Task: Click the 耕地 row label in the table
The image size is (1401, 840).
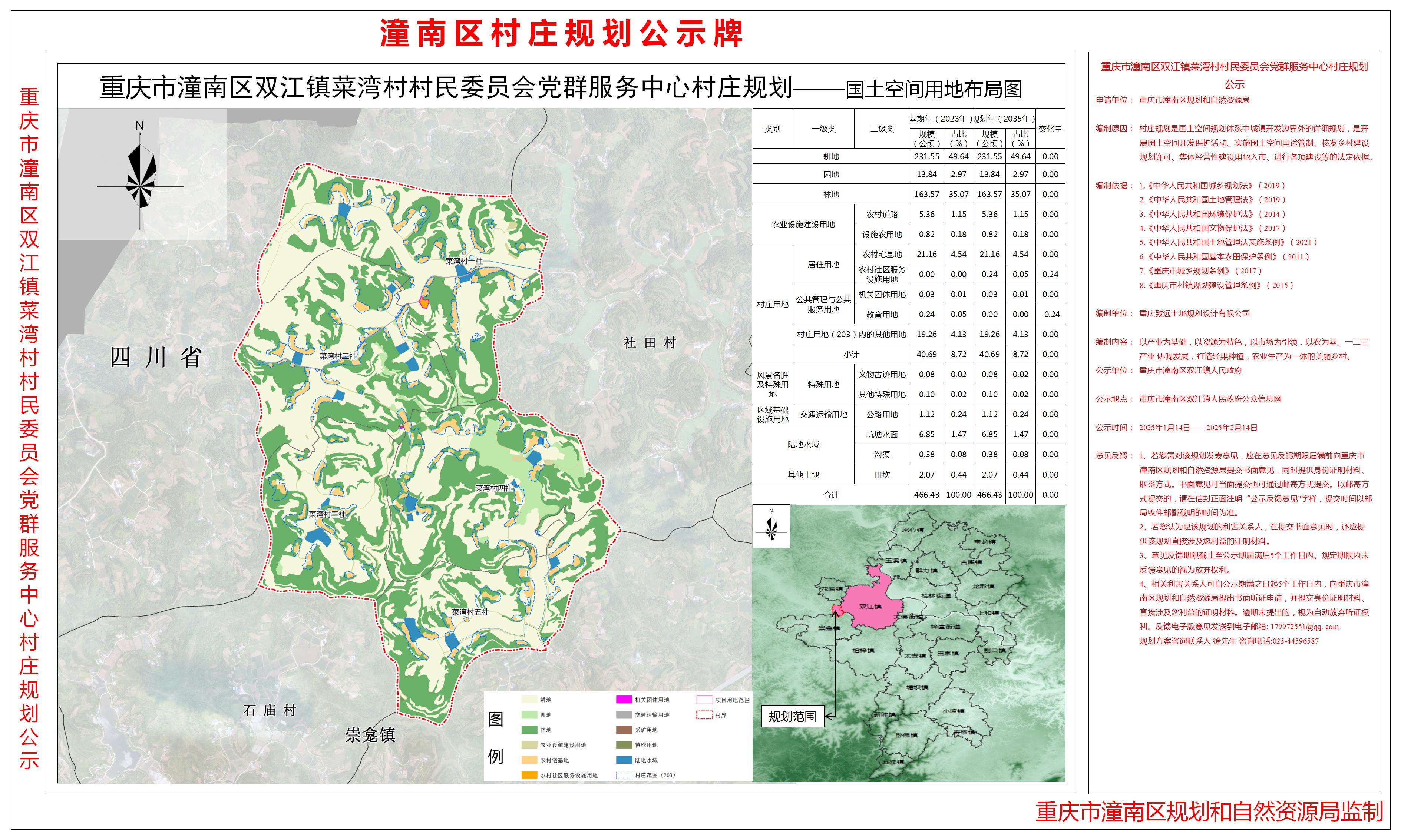Action: pos(831,157)
